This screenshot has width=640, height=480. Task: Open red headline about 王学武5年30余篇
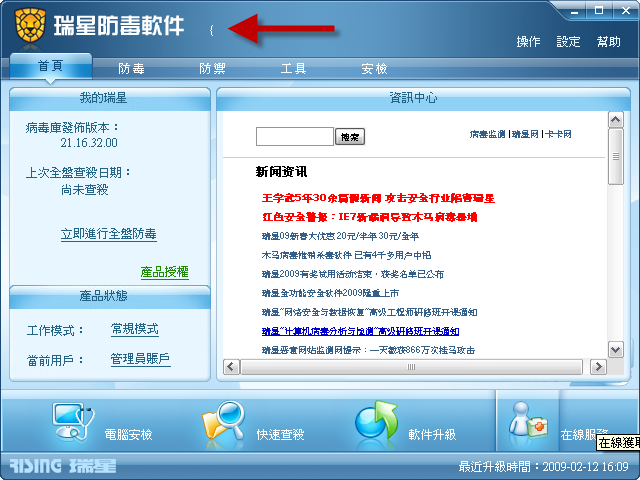click(x=378, y=198)
